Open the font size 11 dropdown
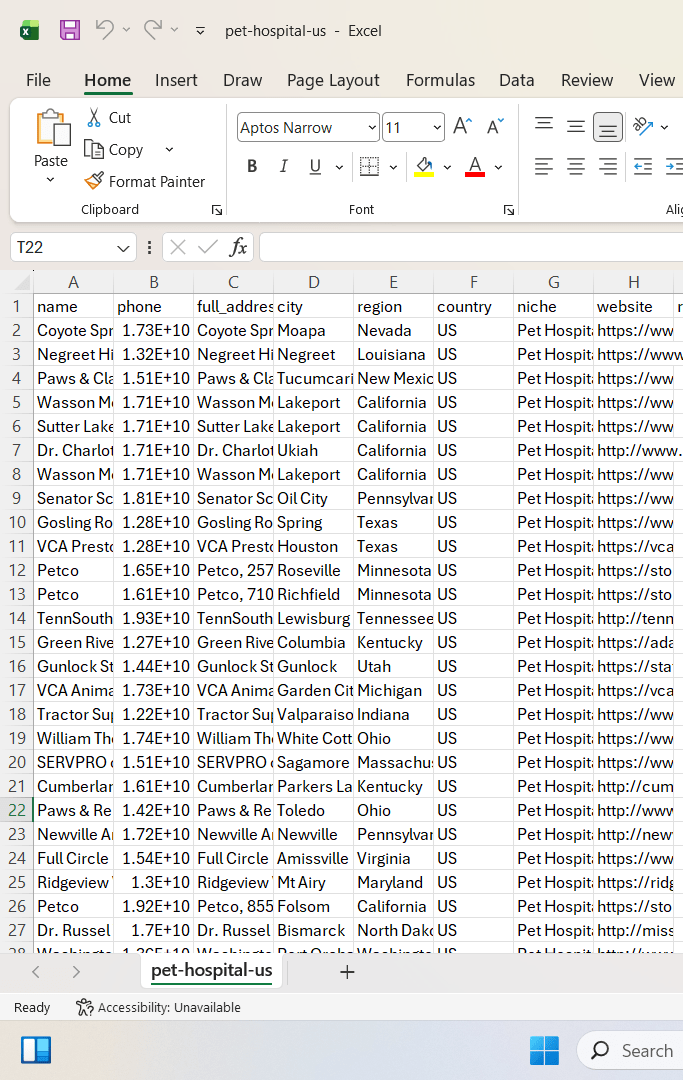The height and width of the screenshot is (1080, 683). (x=437, y=127)
